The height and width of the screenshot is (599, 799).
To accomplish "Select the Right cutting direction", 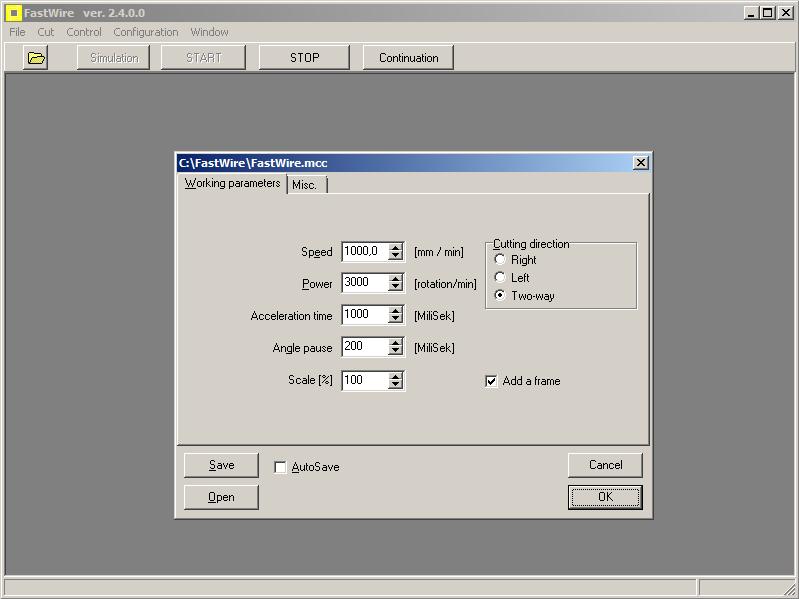I will click(x=500, y=260).
